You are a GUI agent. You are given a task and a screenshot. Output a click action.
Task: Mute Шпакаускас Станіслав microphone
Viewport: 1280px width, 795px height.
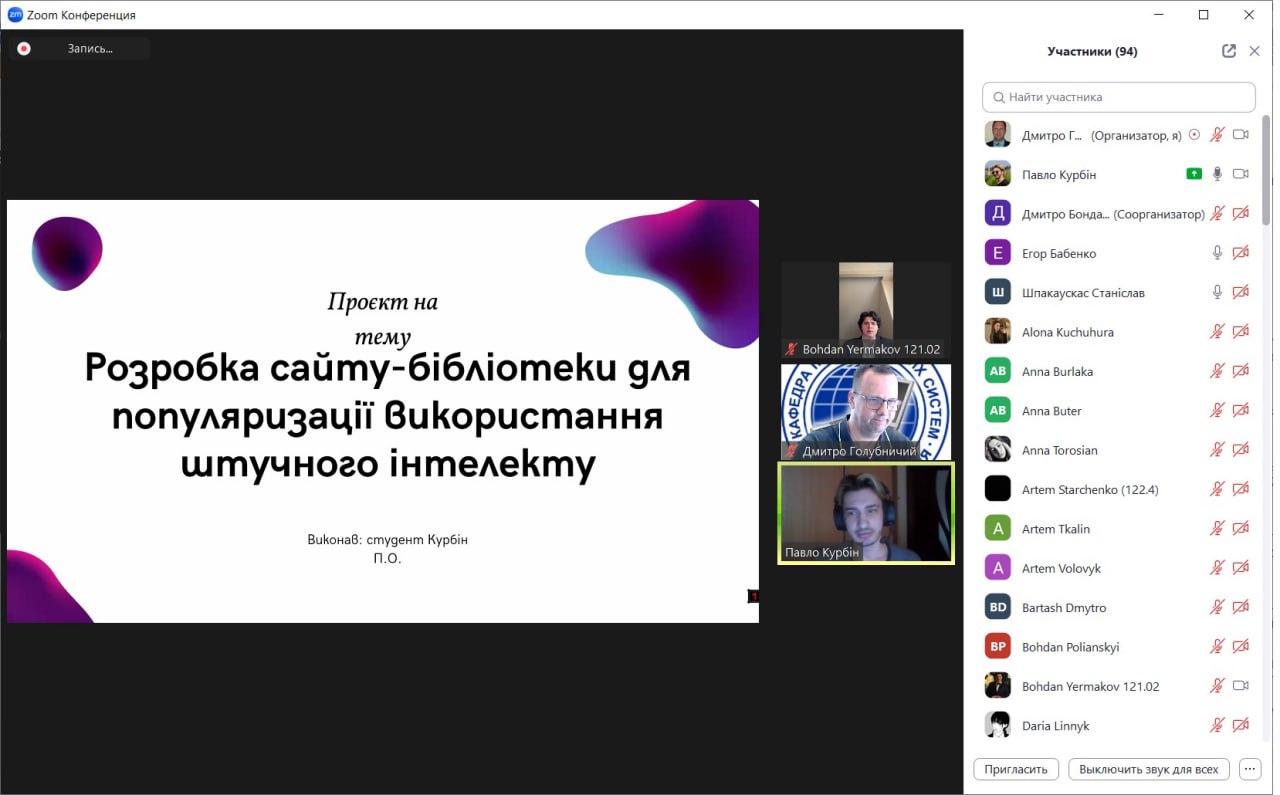1217,292
